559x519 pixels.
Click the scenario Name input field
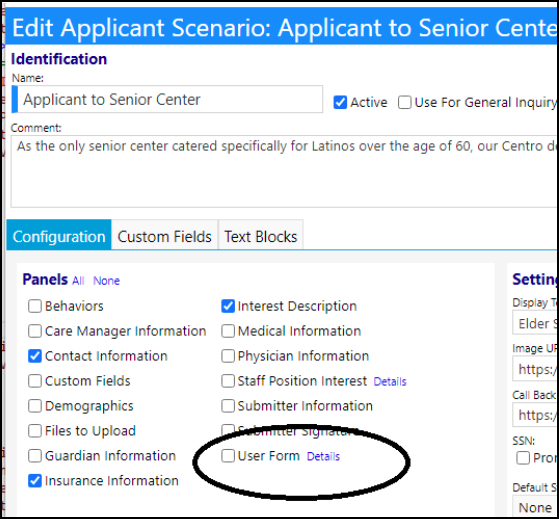coord(167,99)
